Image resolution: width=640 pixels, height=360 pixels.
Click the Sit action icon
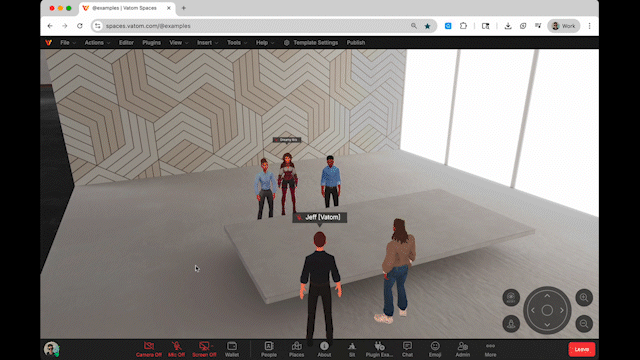pos(352,349)
